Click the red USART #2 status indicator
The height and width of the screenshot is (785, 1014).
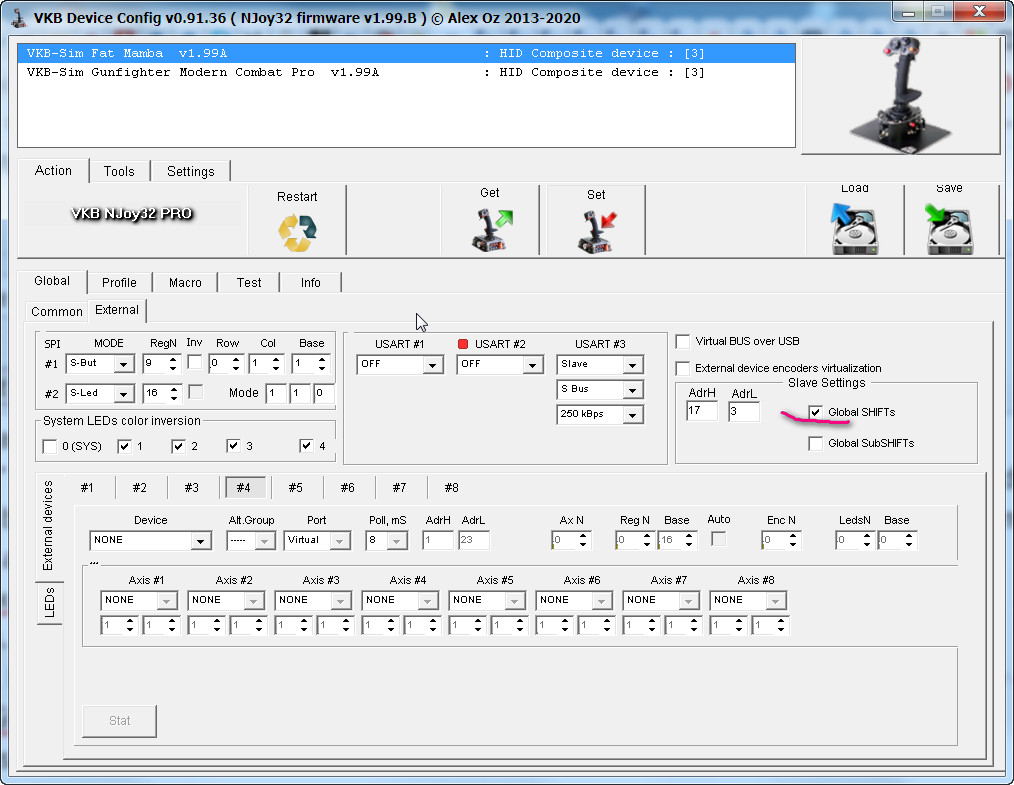(x=463, y=345)
